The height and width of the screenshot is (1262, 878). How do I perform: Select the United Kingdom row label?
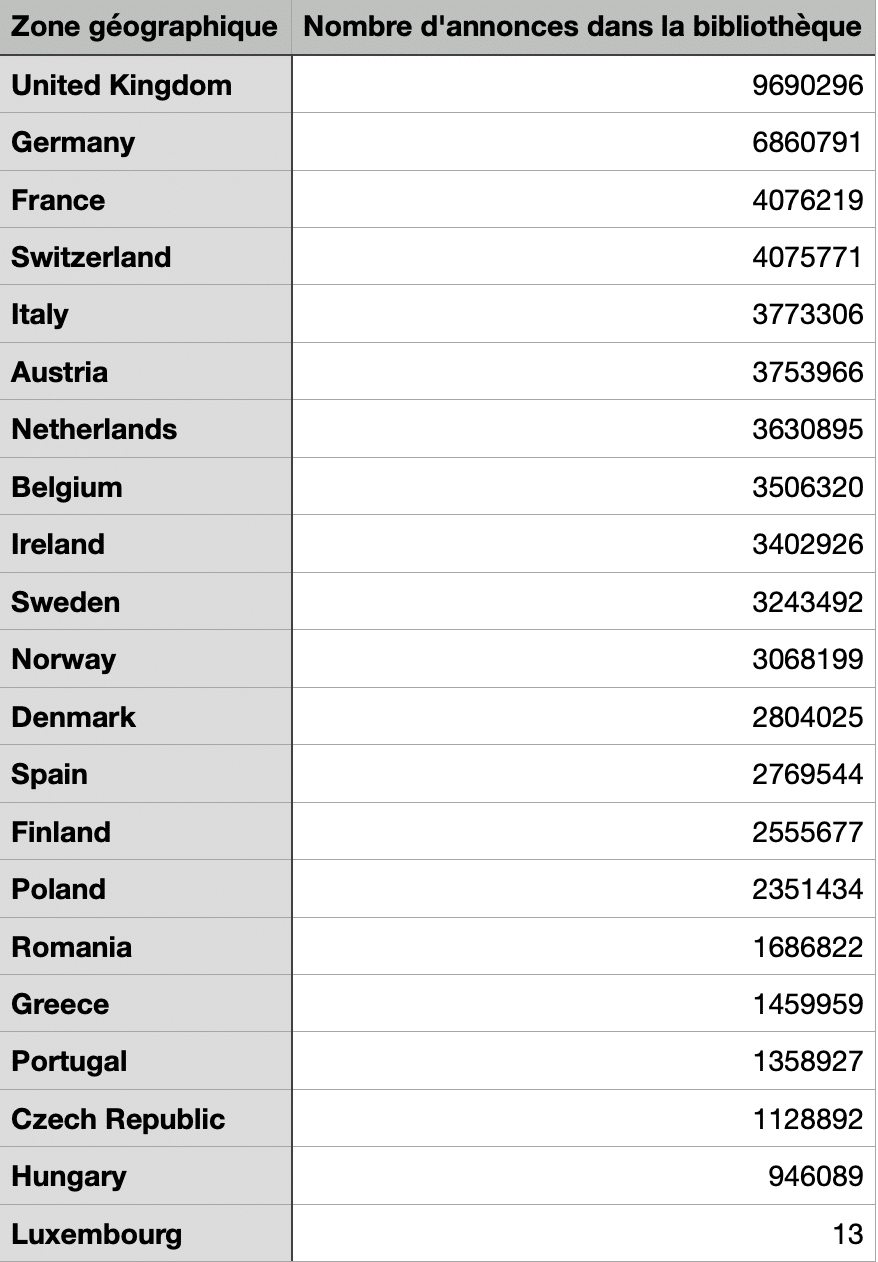pos(121,85)
